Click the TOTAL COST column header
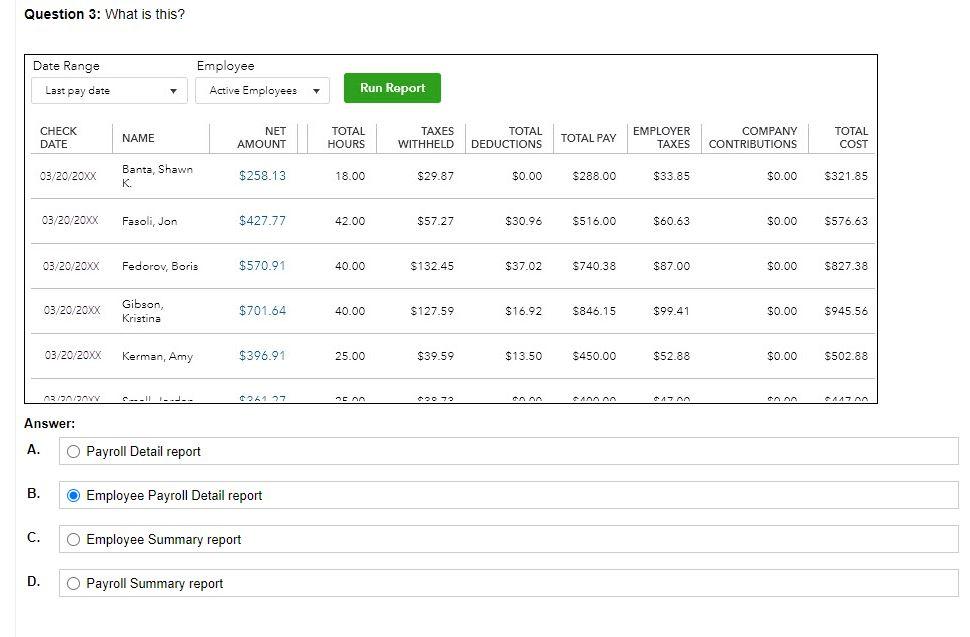The width and height of the screenshot is (970, 637). pos(851,137)
